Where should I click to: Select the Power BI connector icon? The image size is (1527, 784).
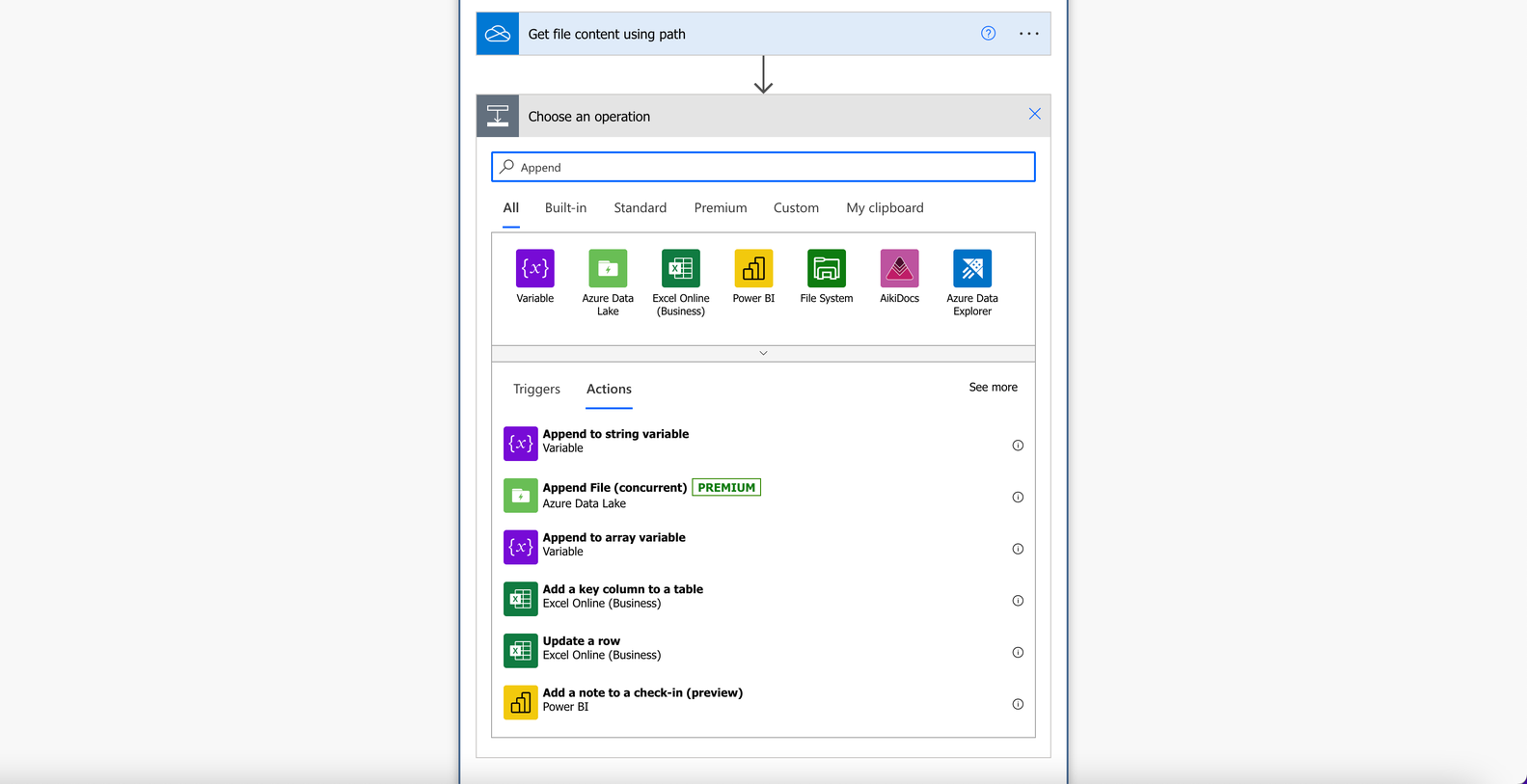coord(753,268)
